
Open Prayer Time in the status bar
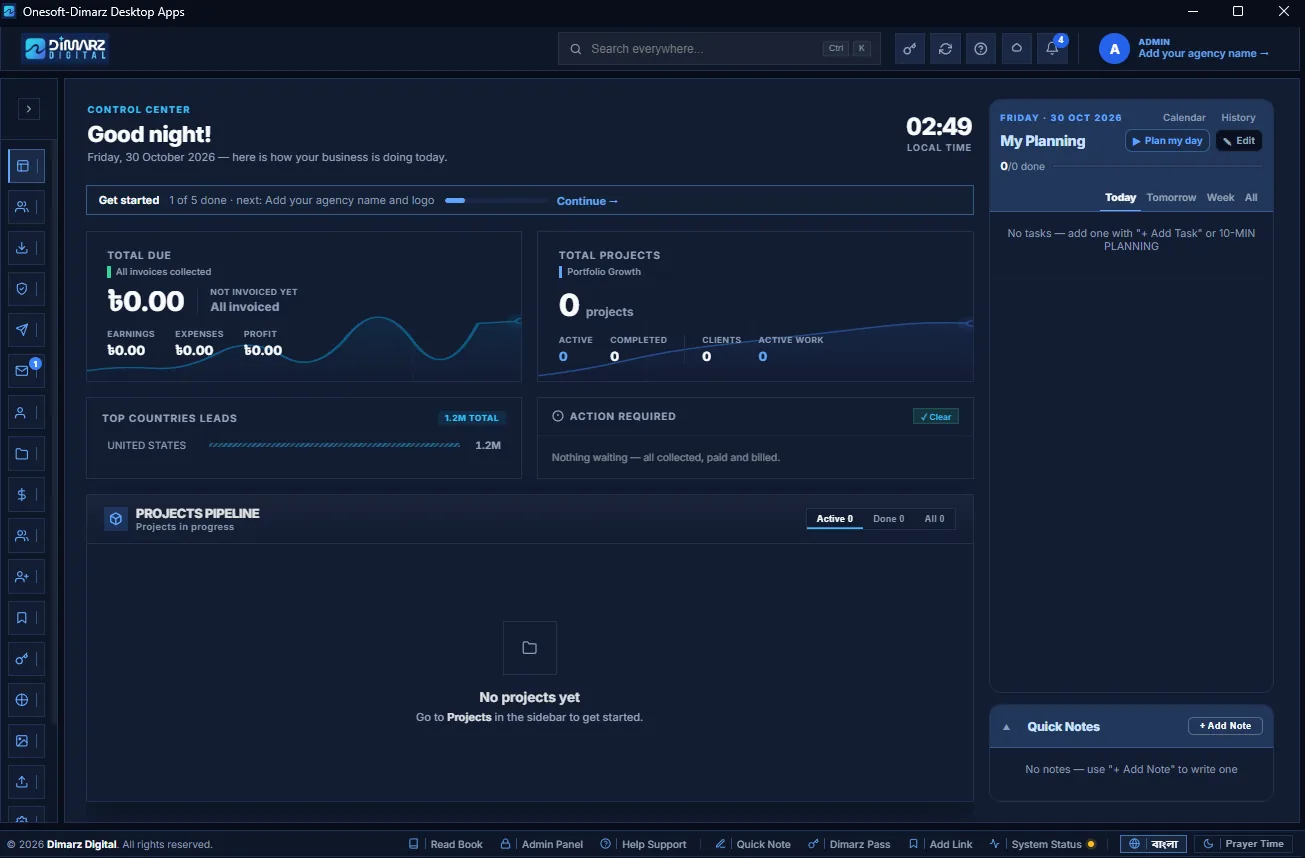pos(1245,844)
